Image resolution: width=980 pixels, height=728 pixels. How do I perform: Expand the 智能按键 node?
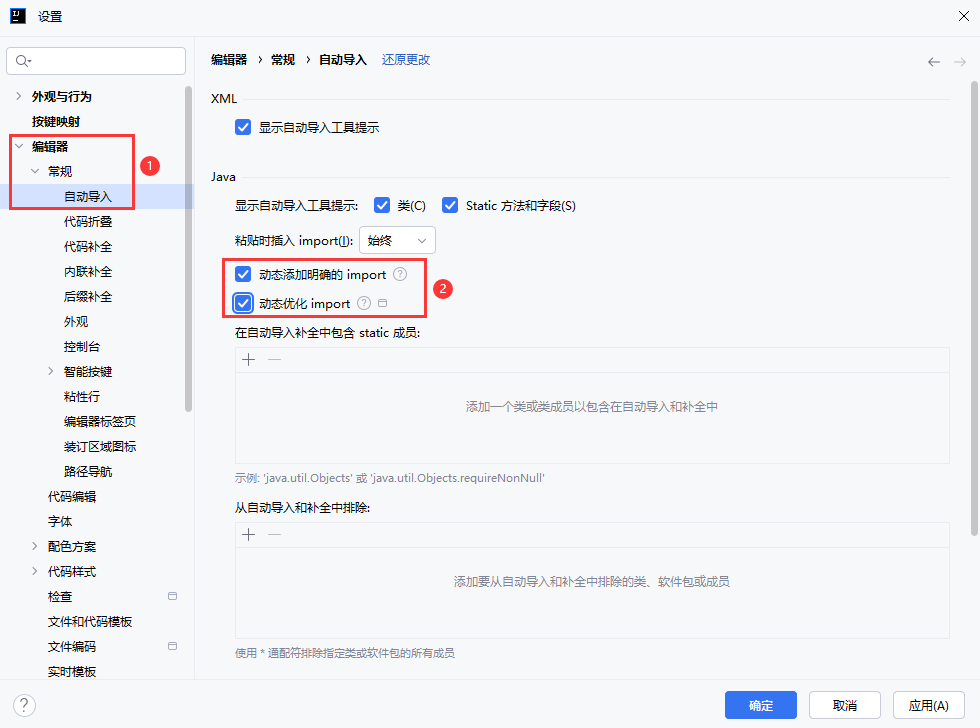tap(51, 371)
